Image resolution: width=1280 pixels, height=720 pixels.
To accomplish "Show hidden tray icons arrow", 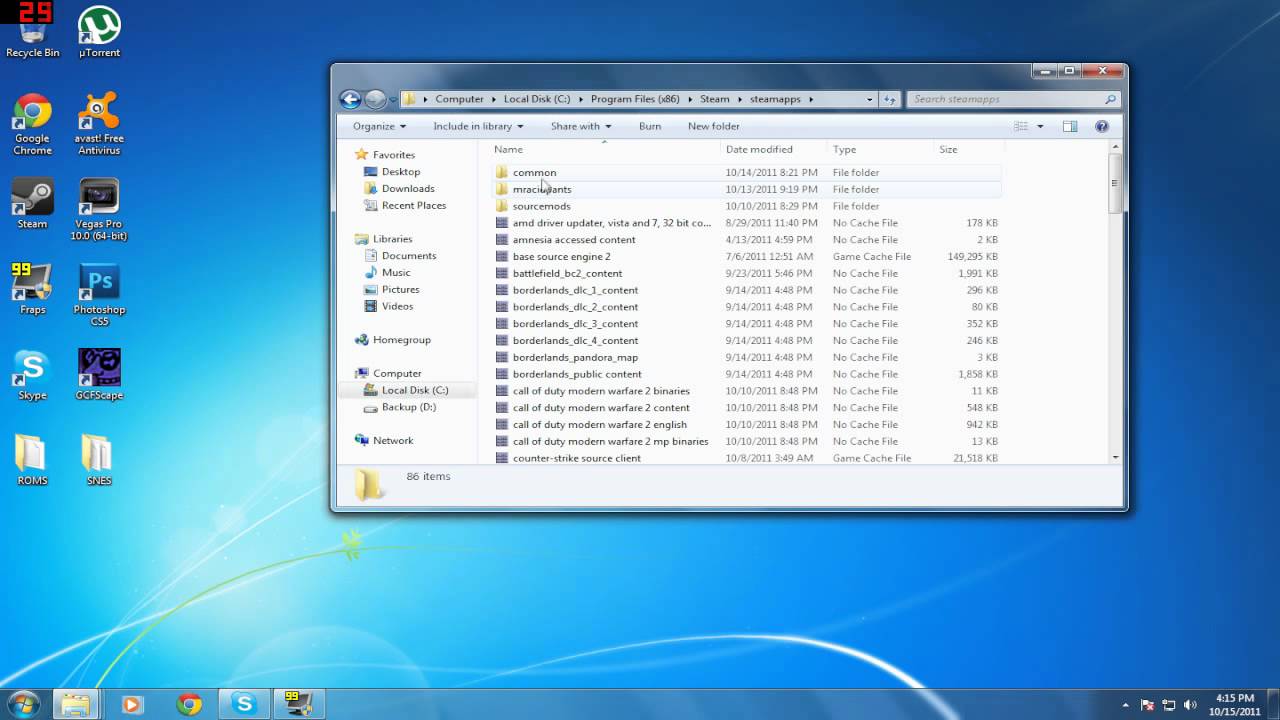I will [1126, 705].
